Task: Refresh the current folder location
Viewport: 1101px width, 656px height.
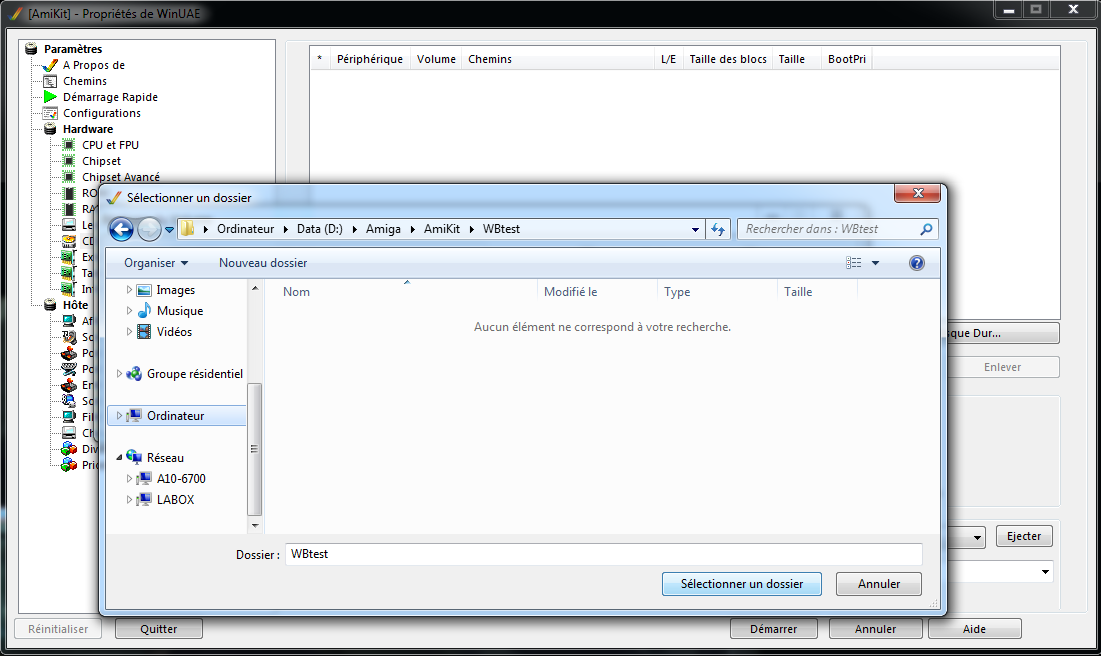Action: coord(718,229)
